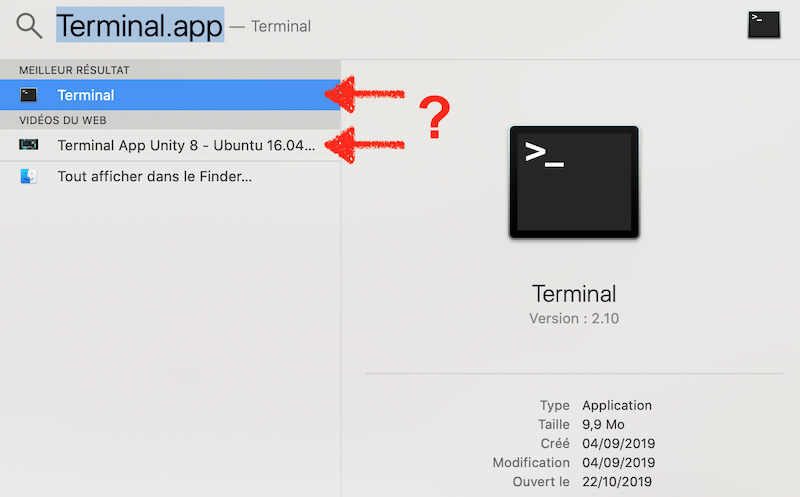Click the large Terminal preview icon
Image resolution: width=800 pixels, height=497 pixels.
tap(573, 181)
